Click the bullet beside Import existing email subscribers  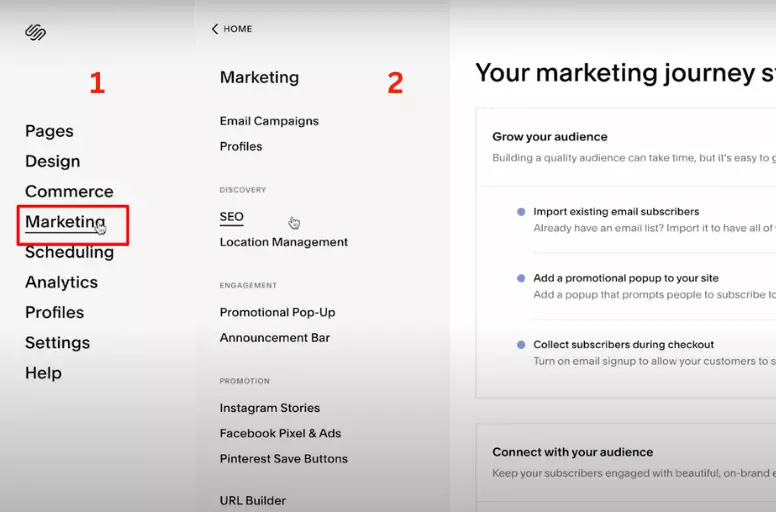(521, 212)
